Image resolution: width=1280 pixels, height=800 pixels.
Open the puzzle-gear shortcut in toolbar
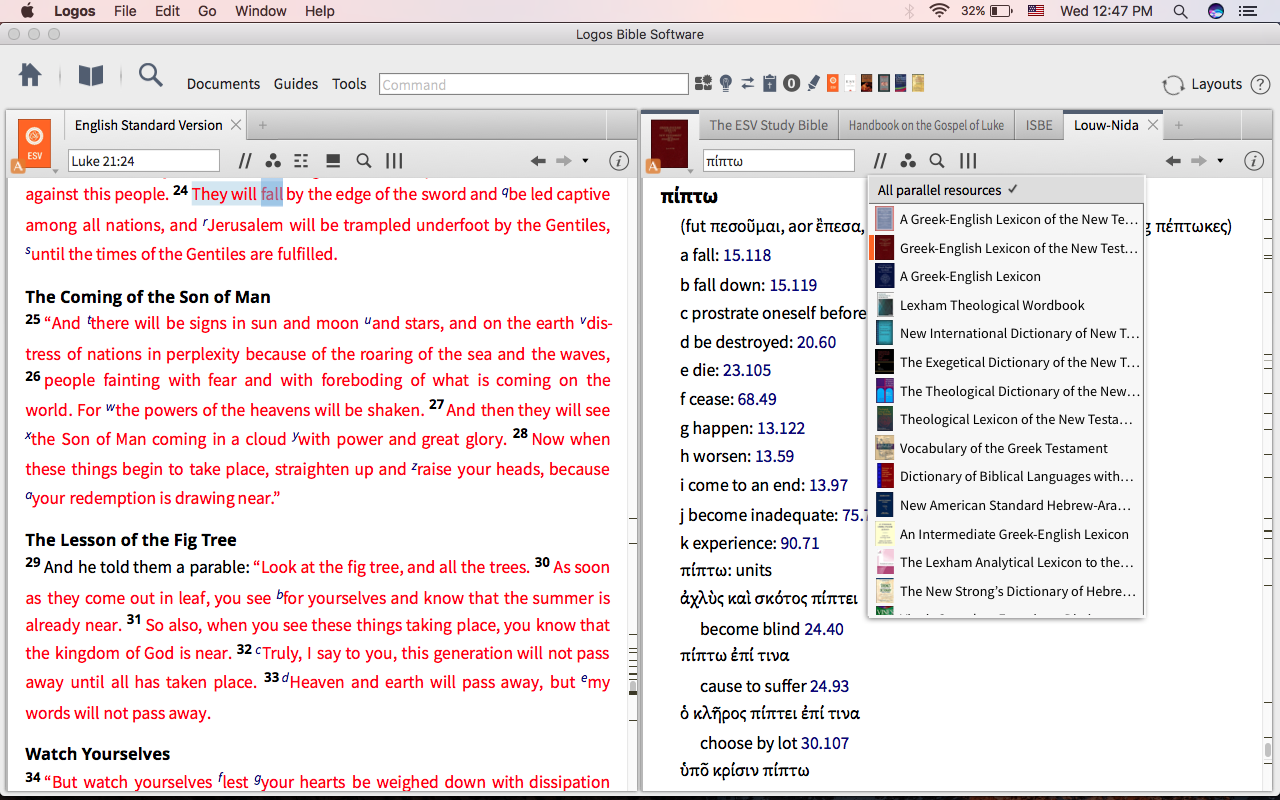coord(704,84)
